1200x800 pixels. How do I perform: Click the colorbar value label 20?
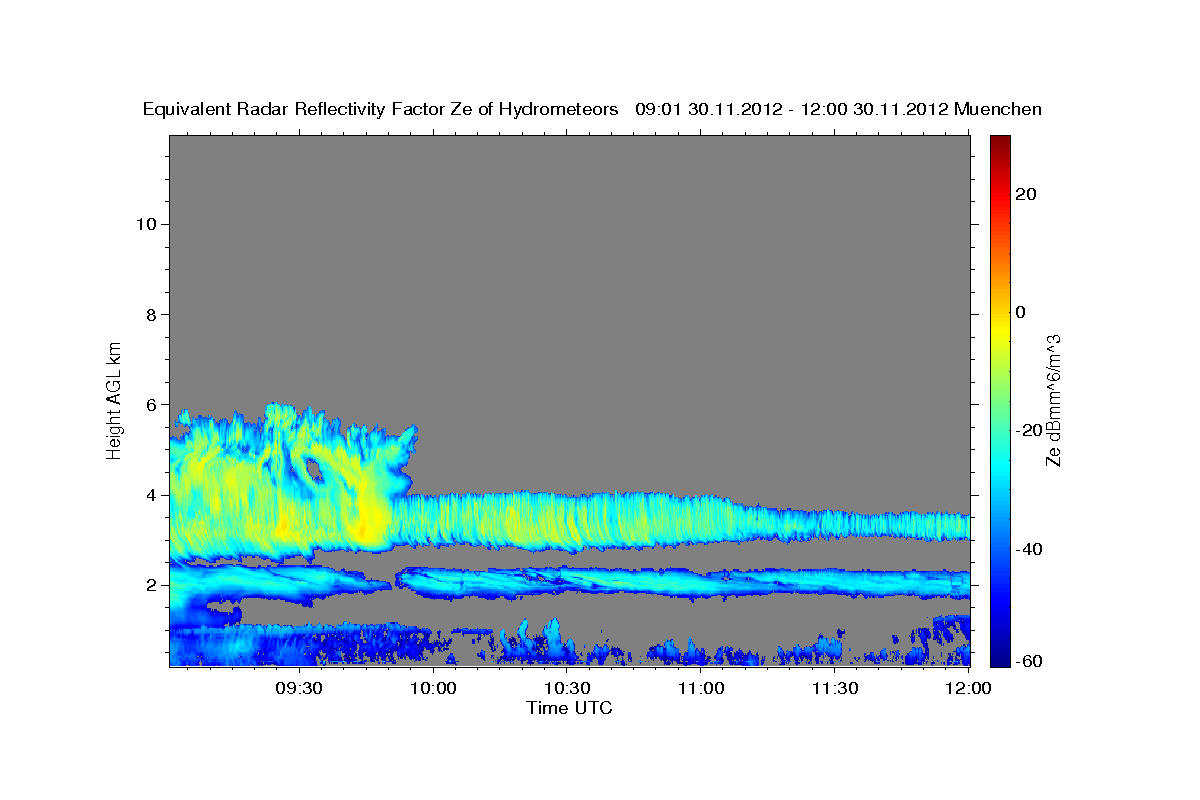(x=1026, y=195)
